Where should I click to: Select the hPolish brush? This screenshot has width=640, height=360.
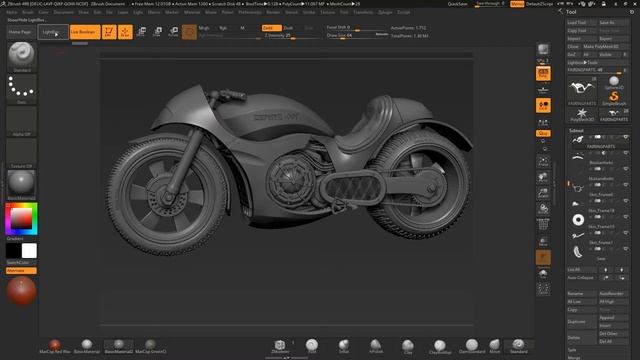376,347
